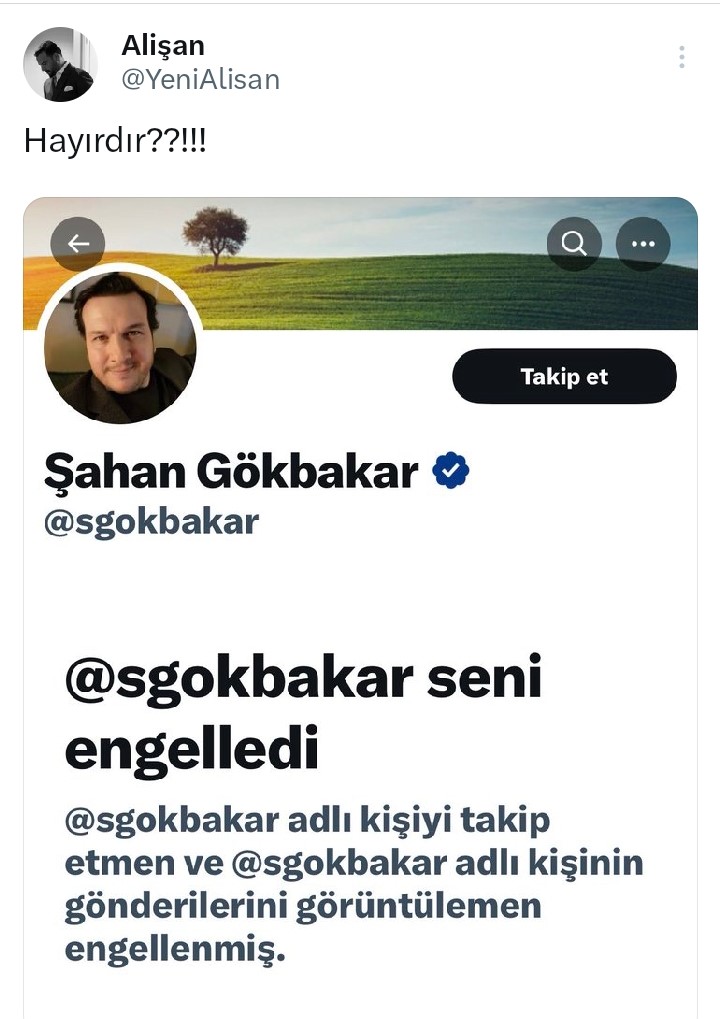Click the tweet text Hayırdır??!!!
Screen dimensions: 720x1019
[115, 141]
